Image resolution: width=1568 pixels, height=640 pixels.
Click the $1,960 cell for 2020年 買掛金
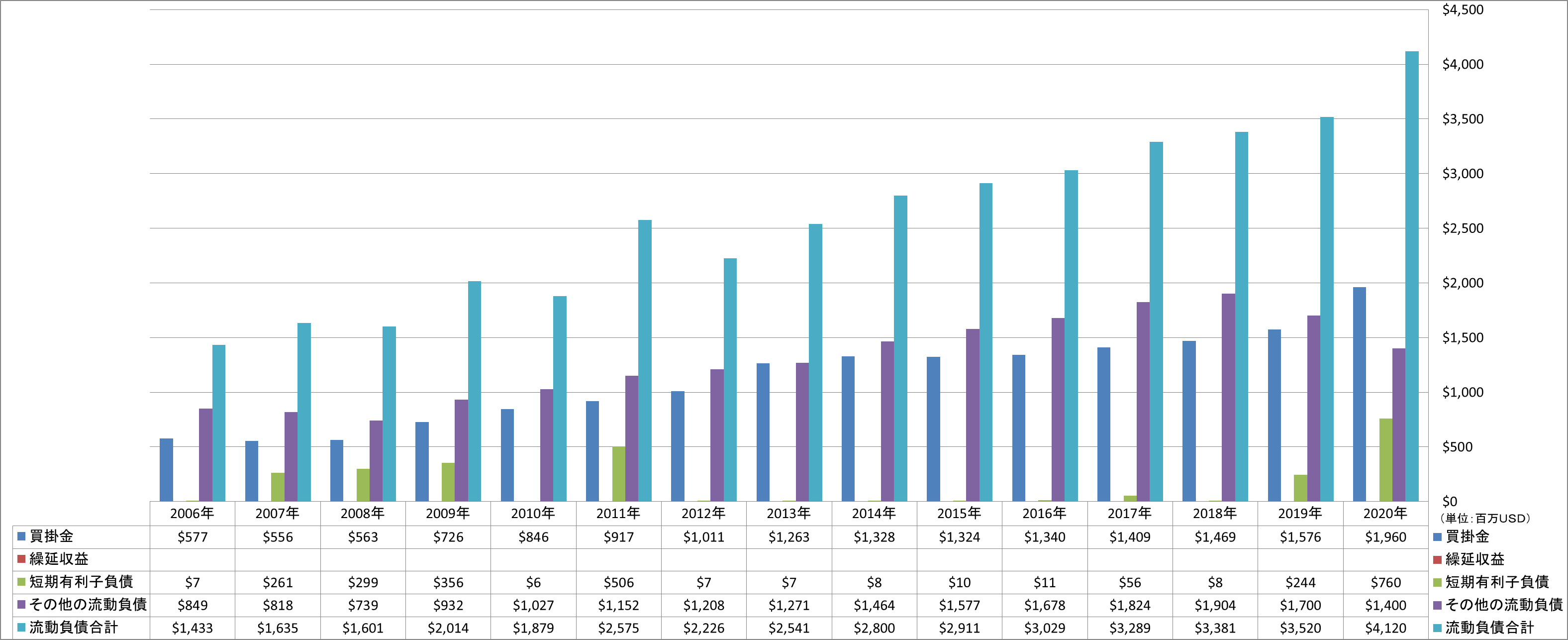pos(1385,537)
